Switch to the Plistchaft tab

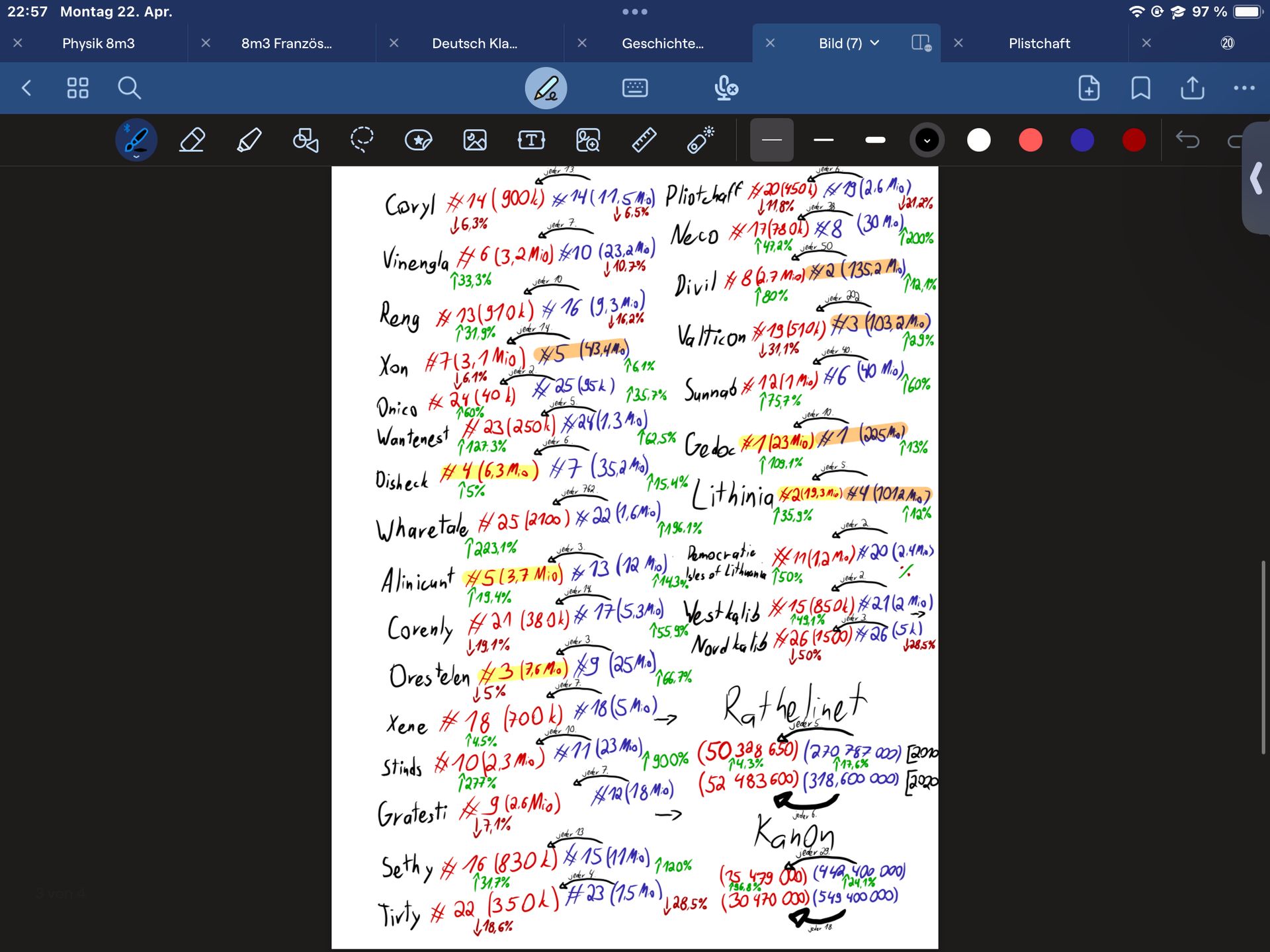(1038, 43)
